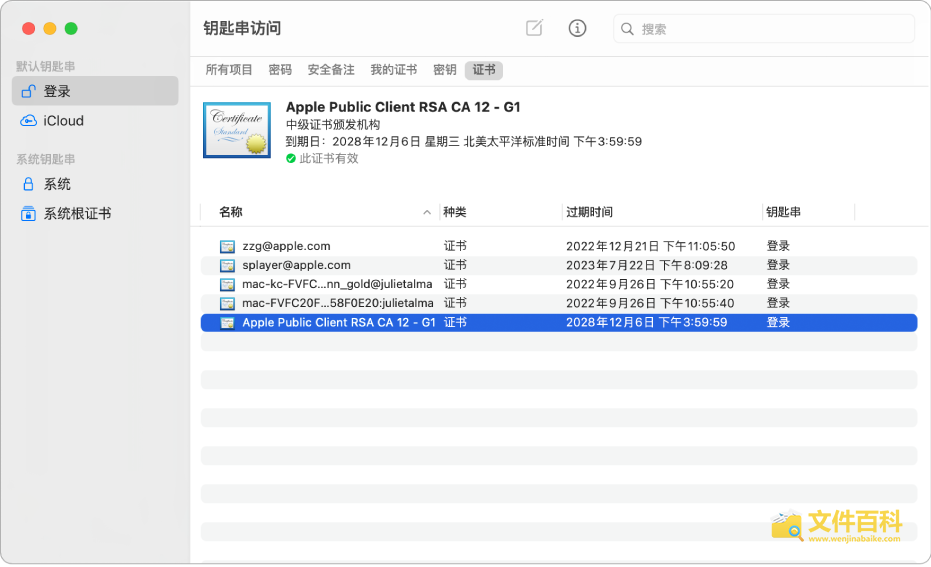Switch to the 密钥 tab
The height and width of the screenshot is (567, 931).
[x=445, y=69]
